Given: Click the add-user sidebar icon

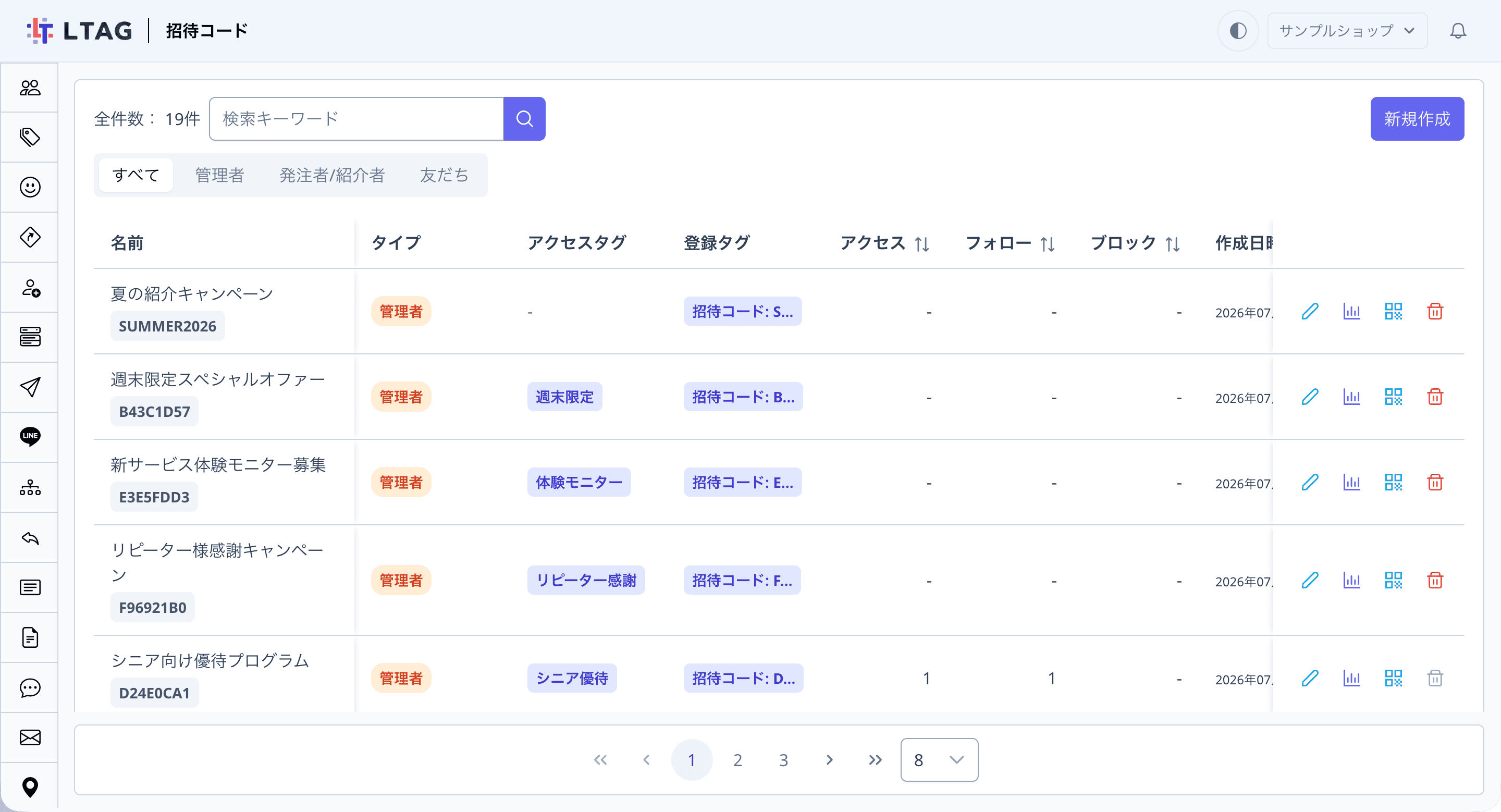Looking at the screenshot, I should pyautogui.click(x=30, y=288).
